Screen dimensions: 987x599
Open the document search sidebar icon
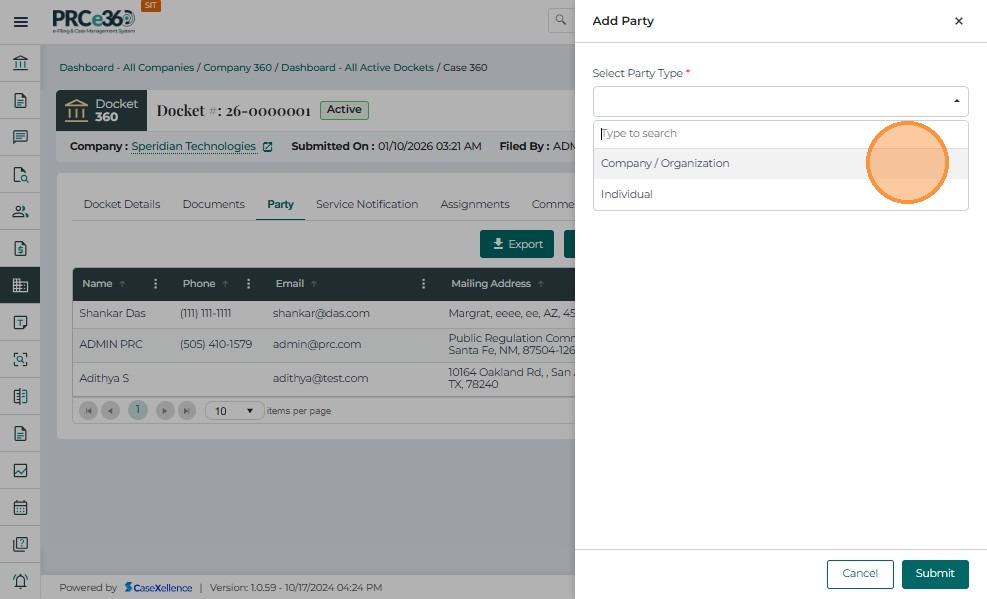pyautogui.click(x=20, y=174)
